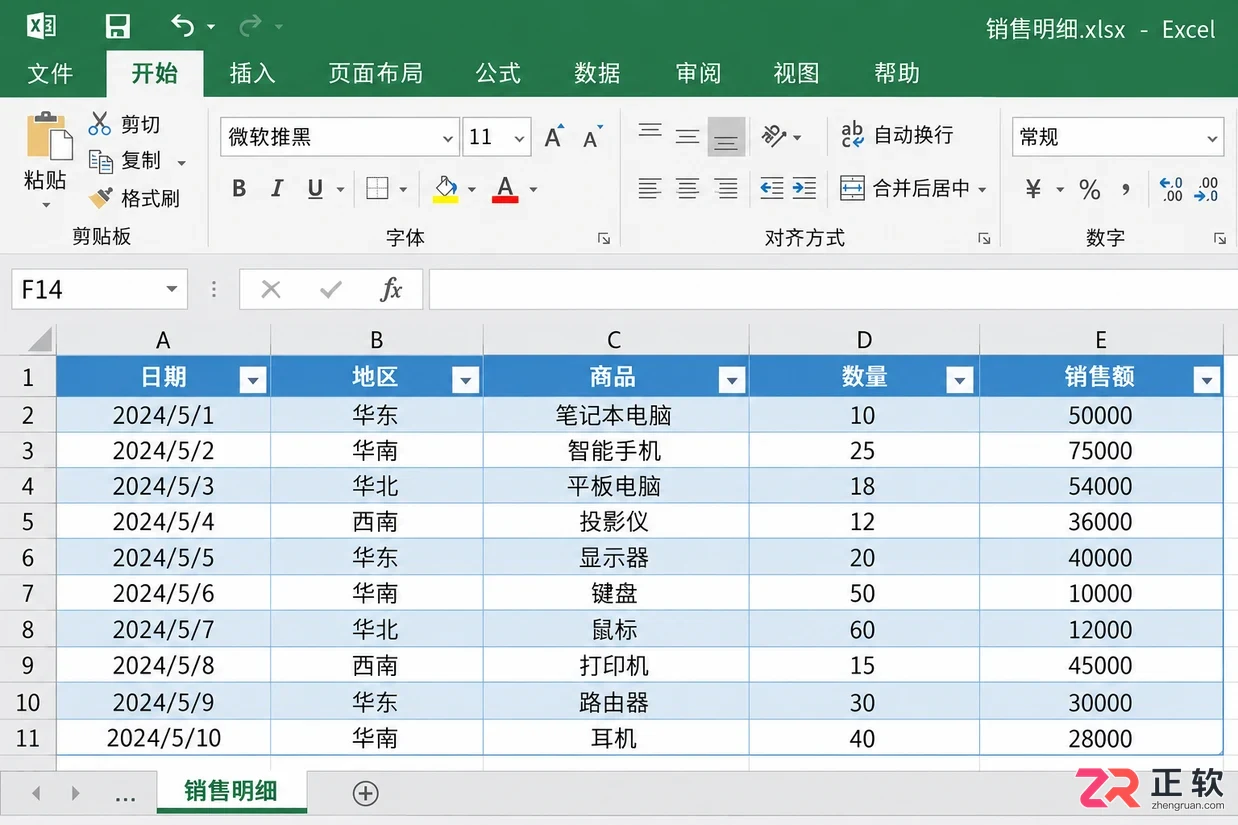Click the Save icon in title bar
Screen dimensions: 1238x825
(x=118, y=26)
